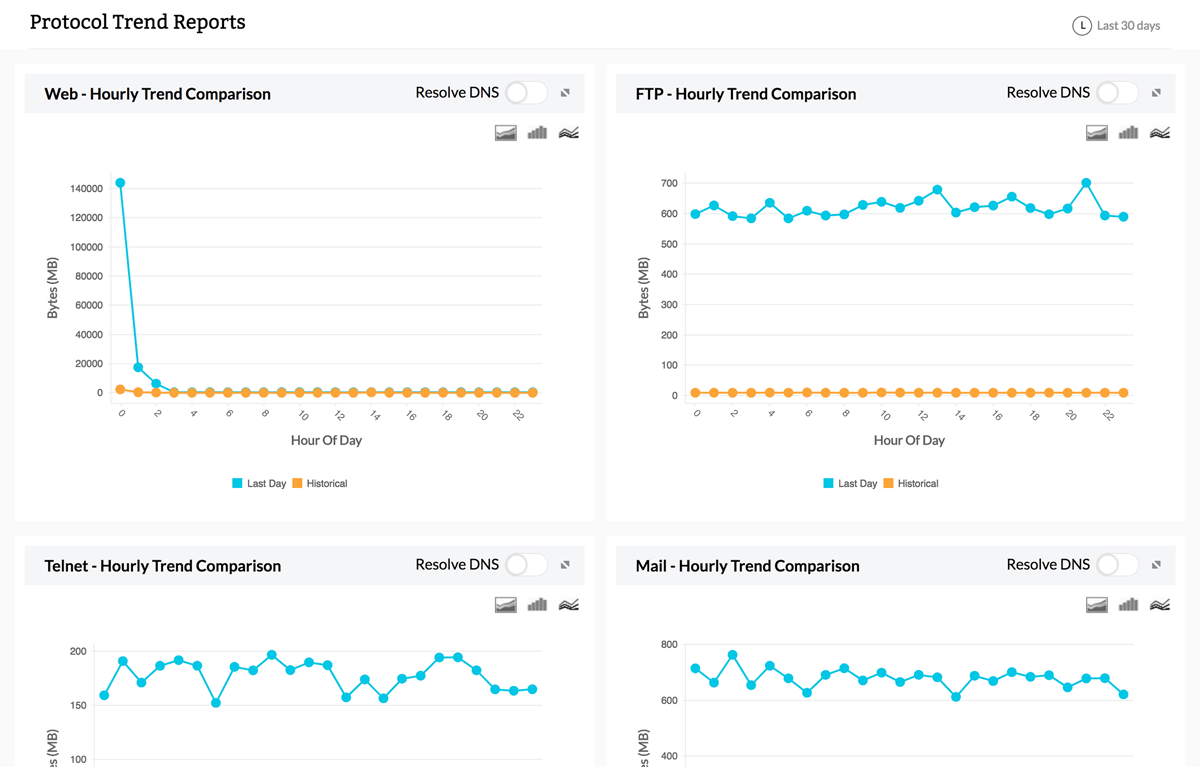
Task: Switch Mail chart to area view
Action: pyautogui.click(x=1097, y=605)
